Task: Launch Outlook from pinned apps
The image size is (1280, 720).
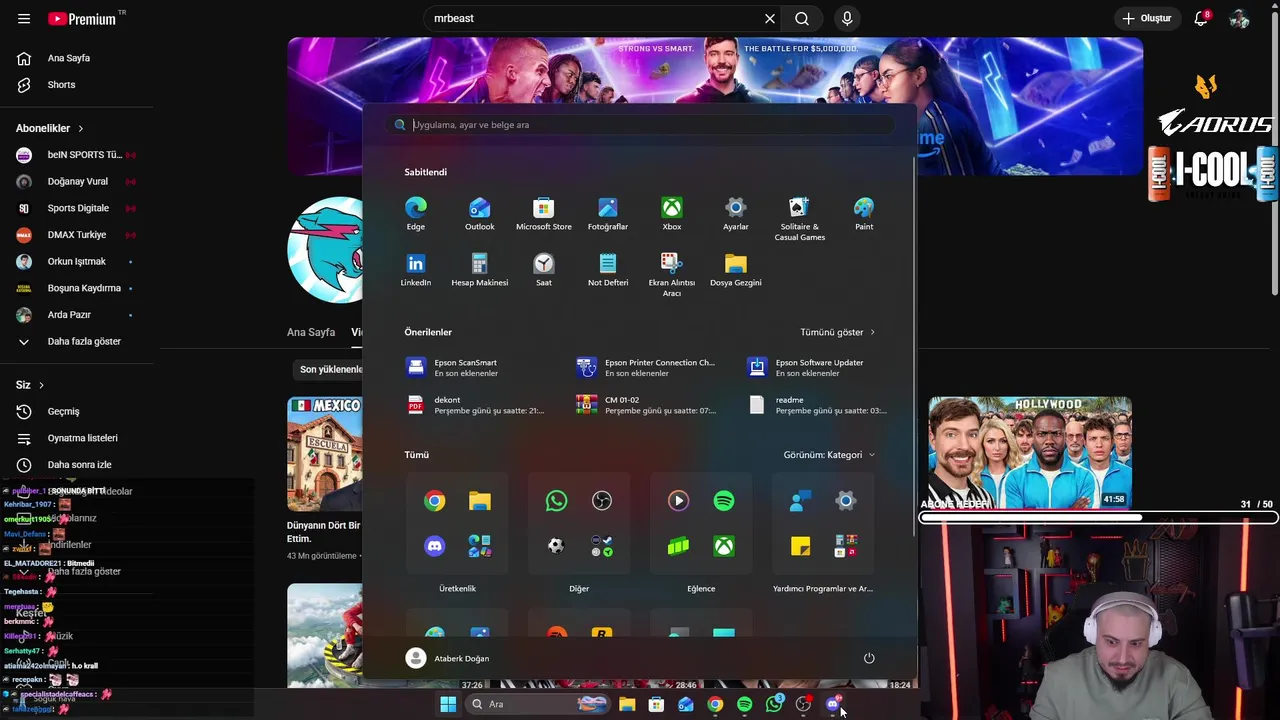Action: 480,214
